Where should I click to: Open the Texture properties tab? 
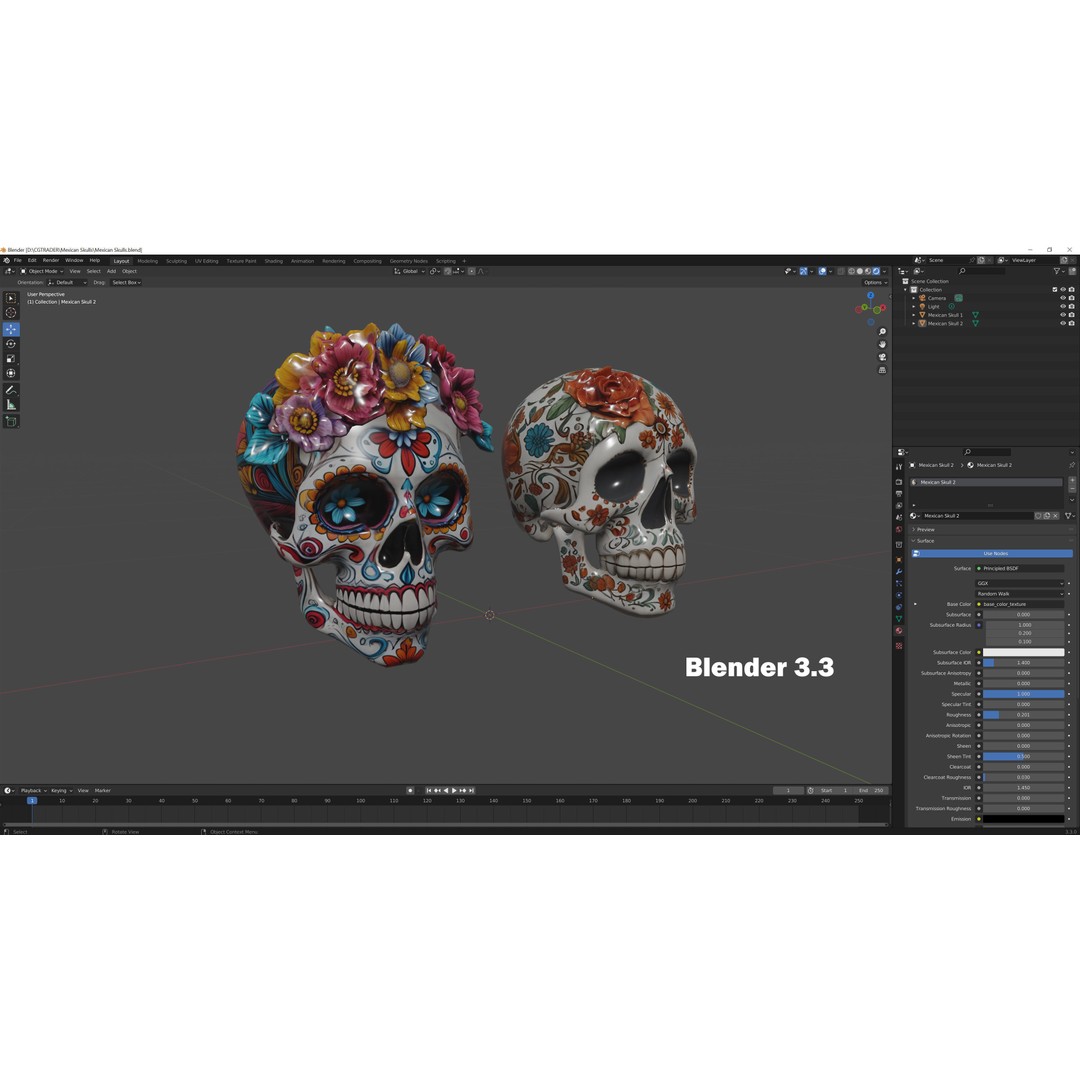pyautogui.click(x=899, y=645)
